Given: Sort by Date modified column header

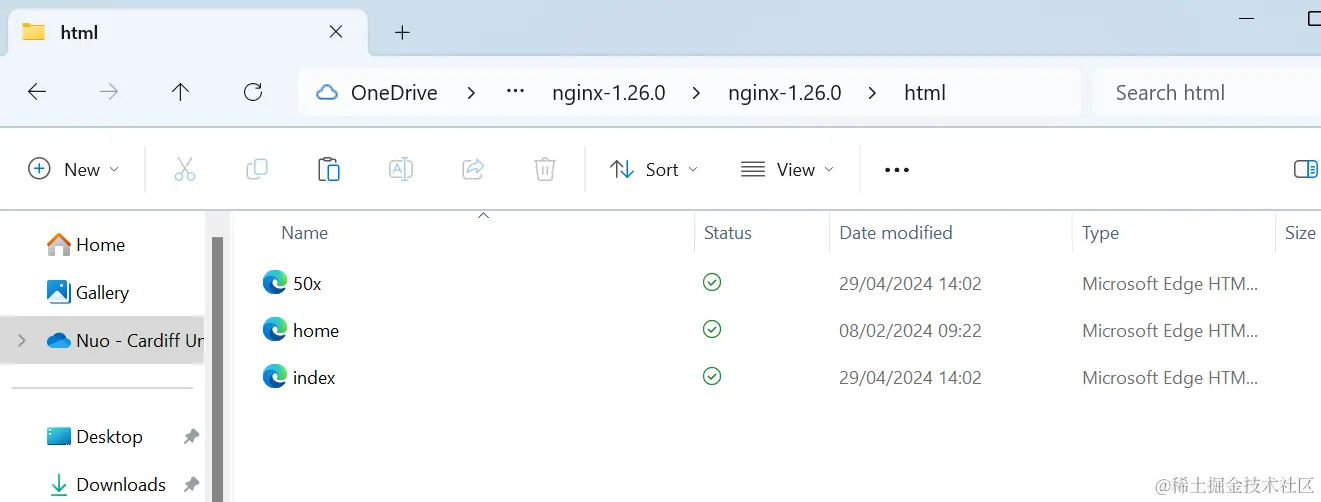Looking at the screenshot, I should (x=895, y=232).
